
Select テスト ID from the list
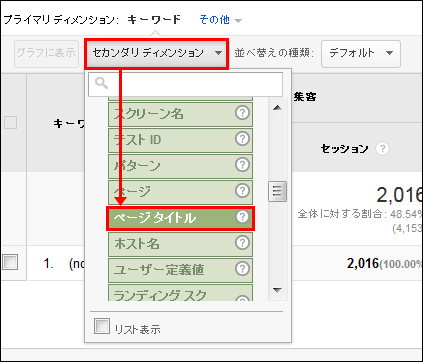[180, 140]
